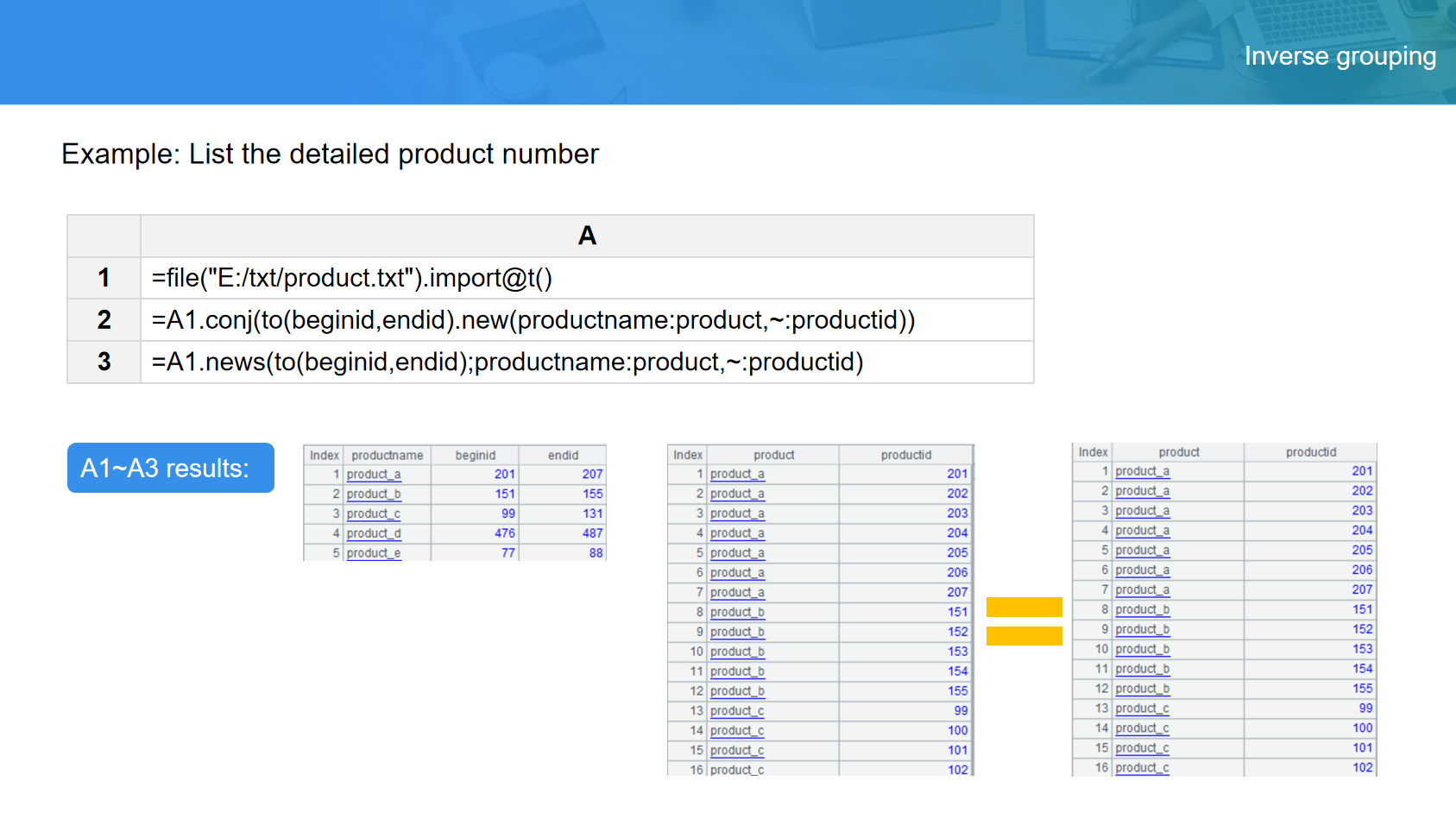Click row header 3 in the code grid
The image size is (1456, 819).
click(104, 362)
